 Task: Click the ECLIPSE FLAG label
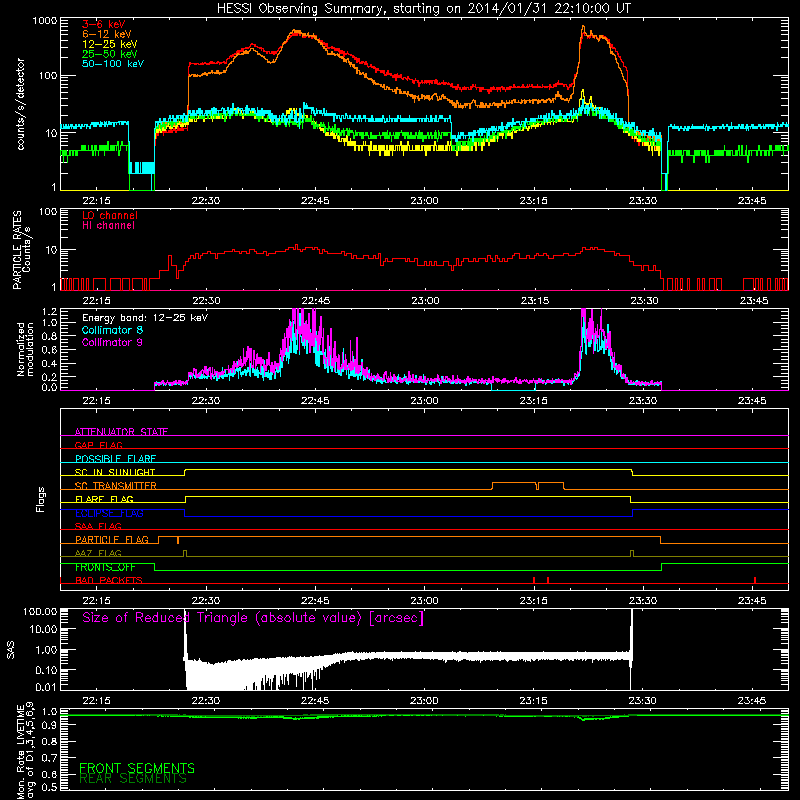coord(109,513)
